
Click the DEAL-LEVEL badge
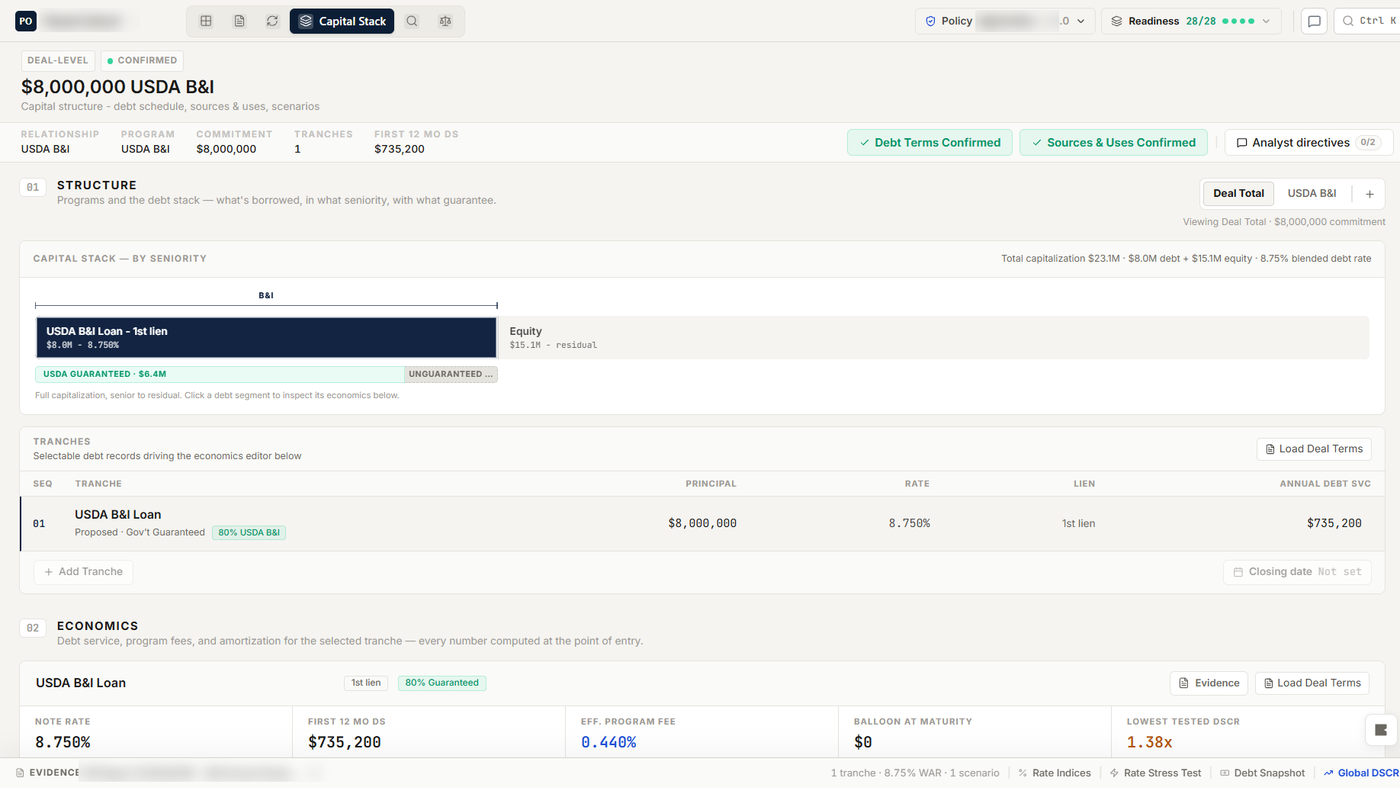coord(58,61)
